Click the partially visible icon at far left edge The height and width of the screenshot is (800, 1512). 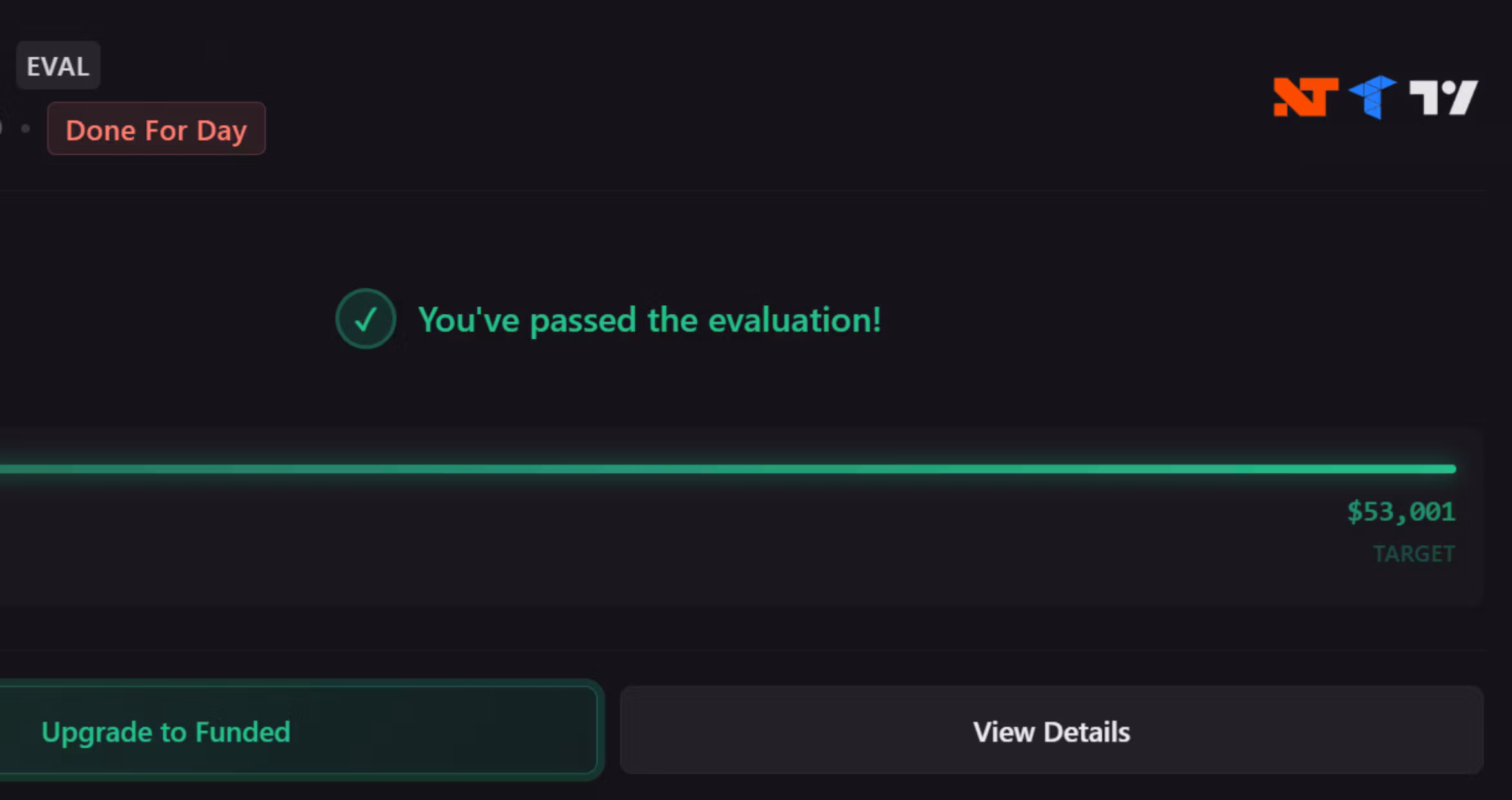pos(1,128)
